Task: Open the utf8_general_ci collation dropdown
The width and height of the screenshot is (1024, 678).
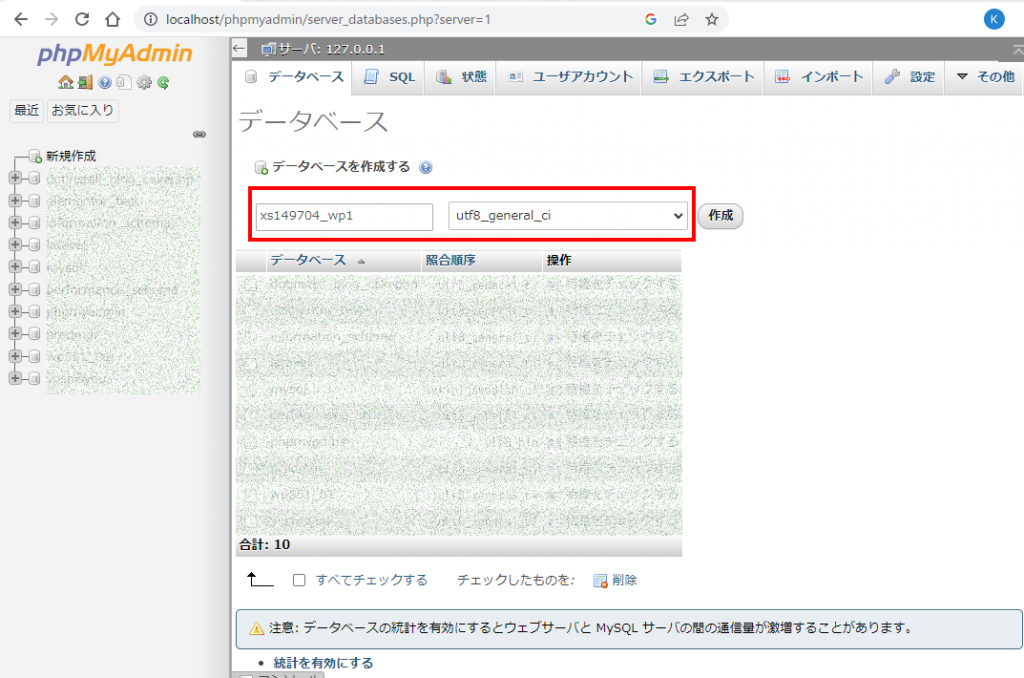Action: pyautogui.click(x=568, y=216)
